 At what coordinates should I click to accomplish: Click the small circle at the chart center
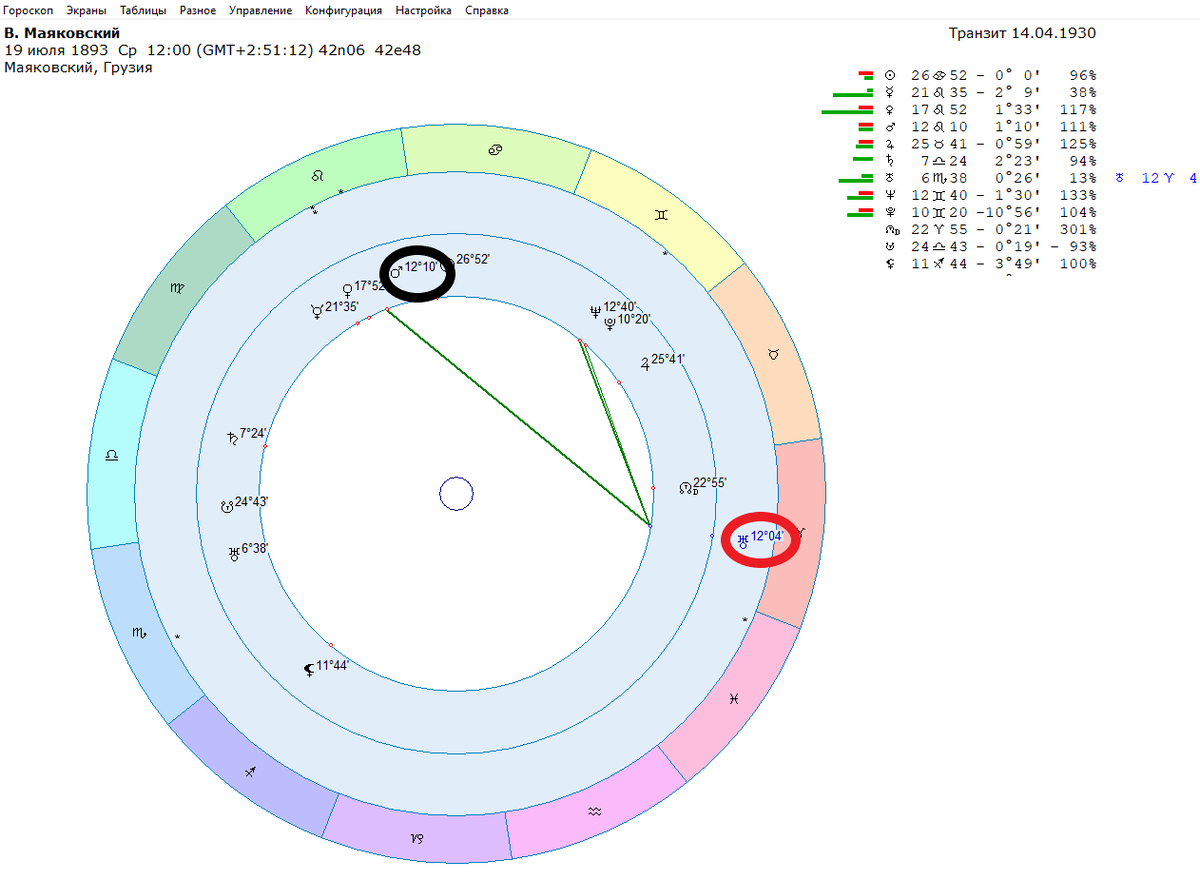click(x=456, y=494)
